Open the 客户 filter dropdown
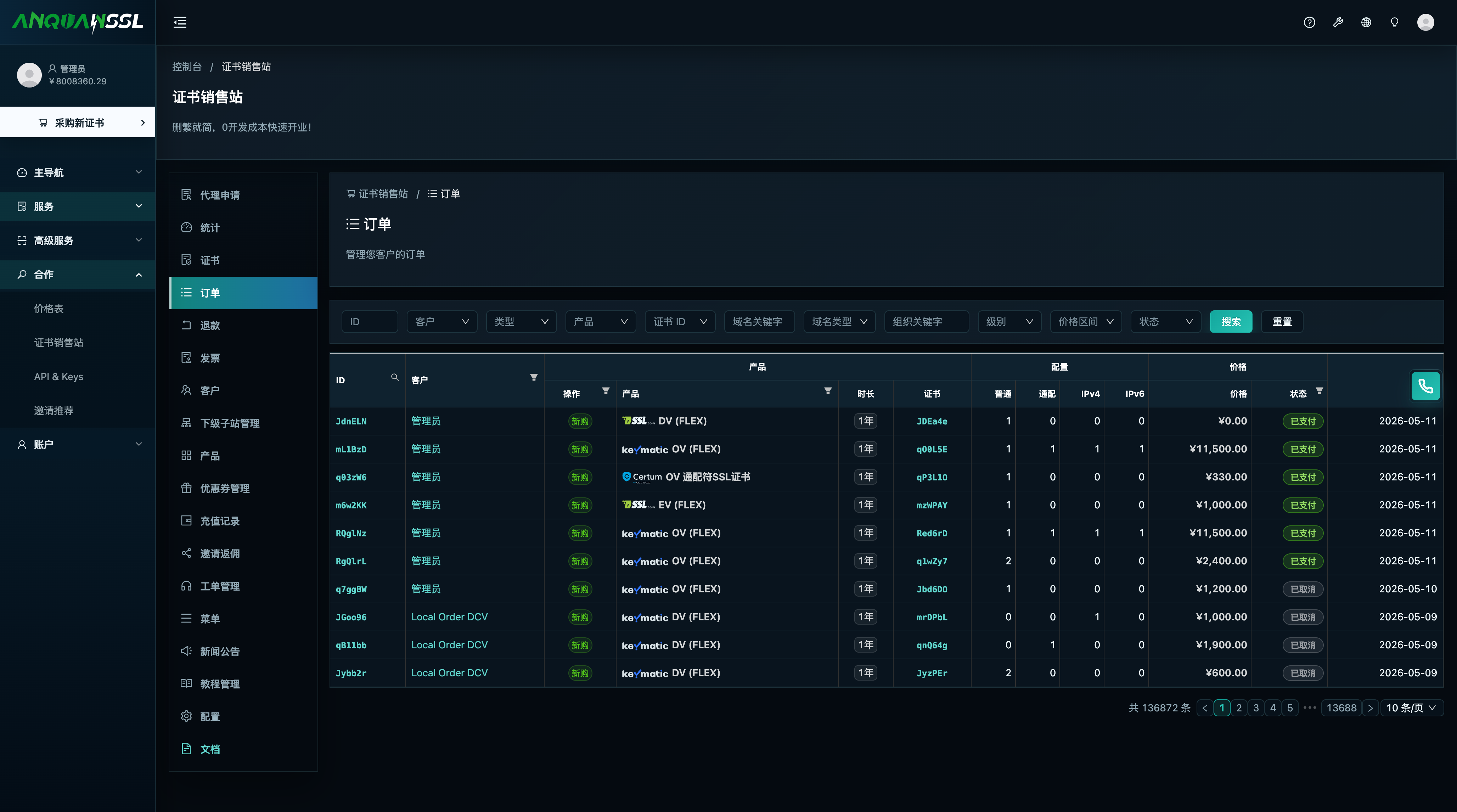Image resolution: width=1457 pixels, height=812 pixels. click(x=442, y=322)
